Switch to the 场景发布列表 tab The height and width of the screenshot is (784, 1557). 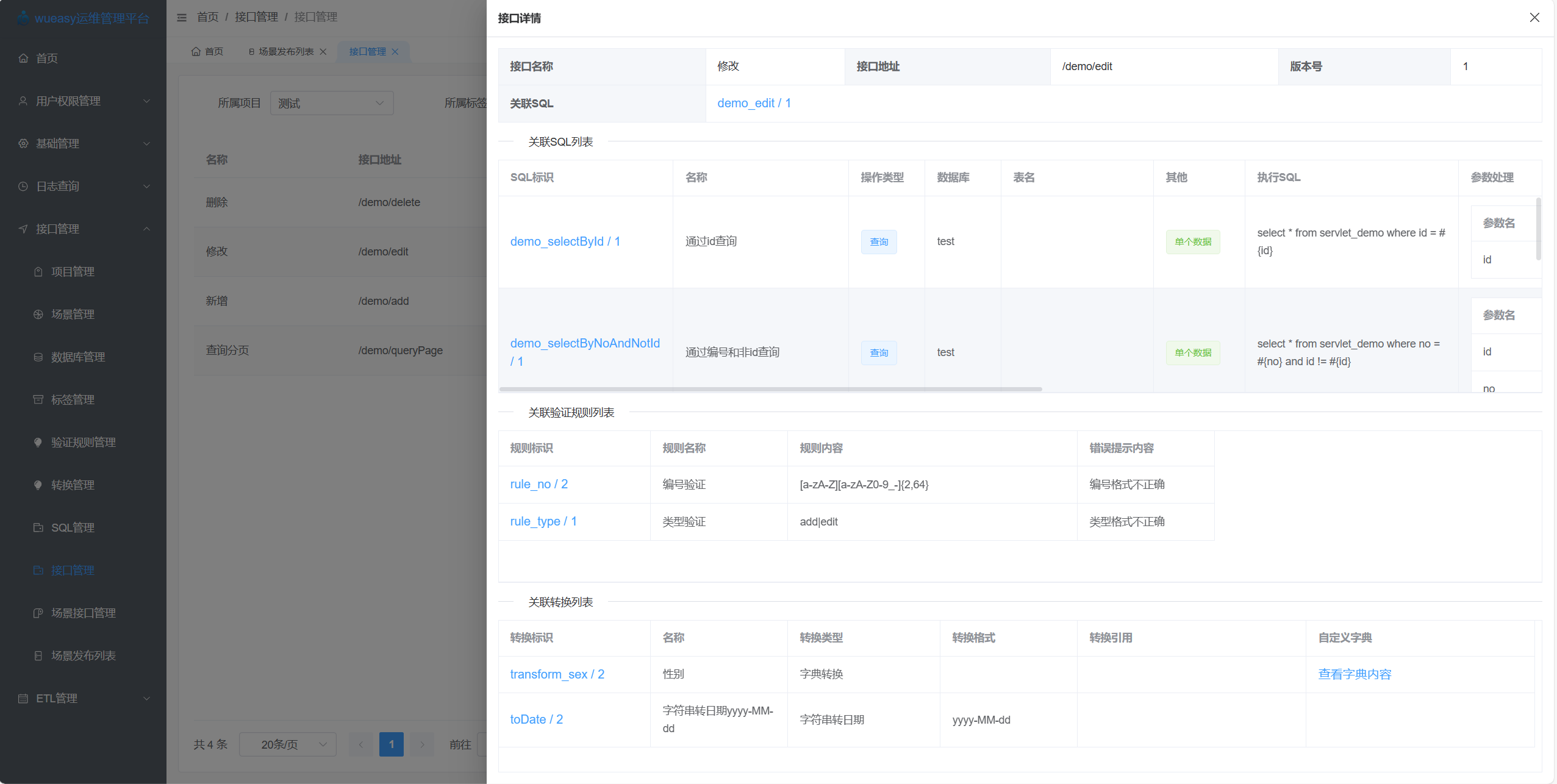(x=287, y=52)
